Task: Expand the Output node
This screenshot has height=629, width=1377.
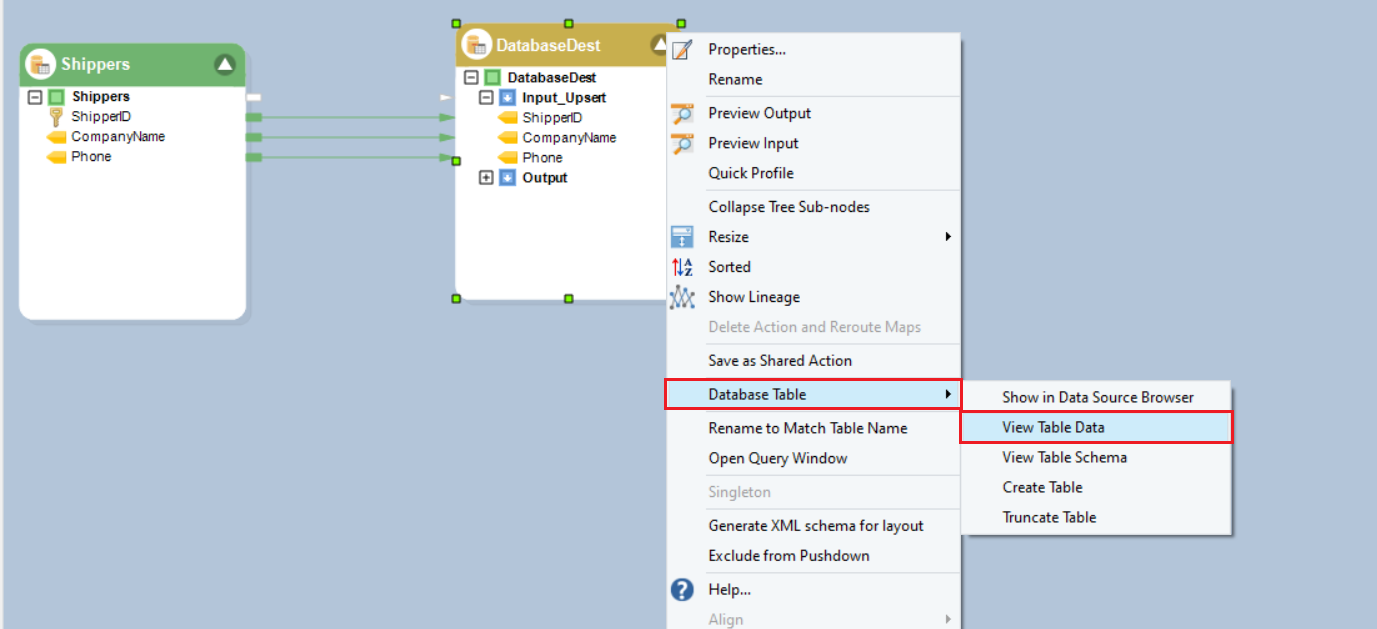Action: pos(486,177)
